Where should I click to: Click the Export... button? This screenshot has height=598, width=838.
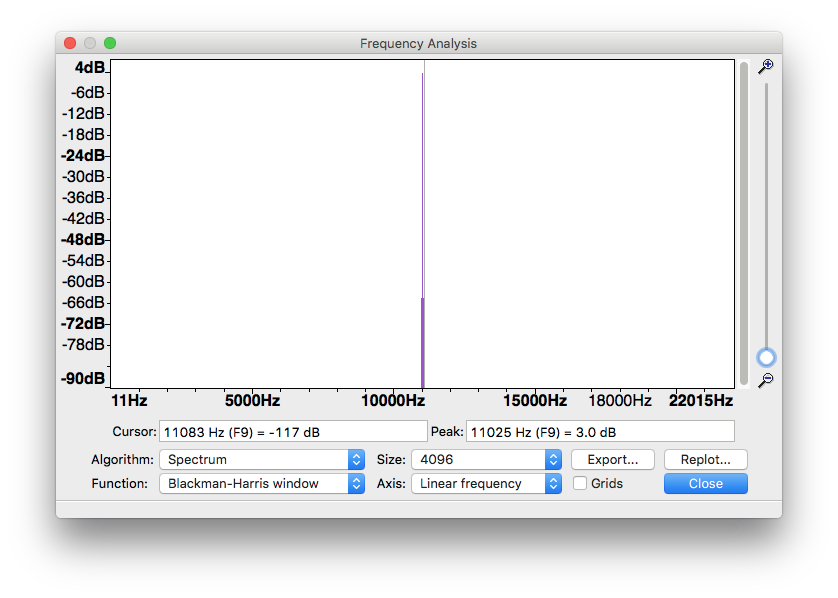pyautogui.click(x=612, y=460)
